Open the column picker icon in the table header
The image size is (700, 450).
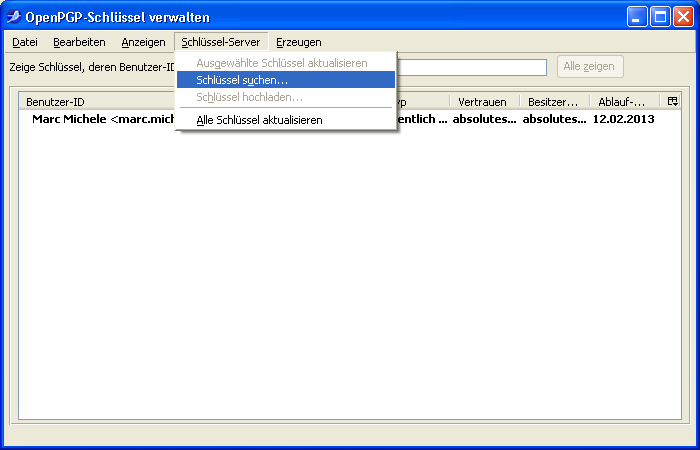(672, 101)
